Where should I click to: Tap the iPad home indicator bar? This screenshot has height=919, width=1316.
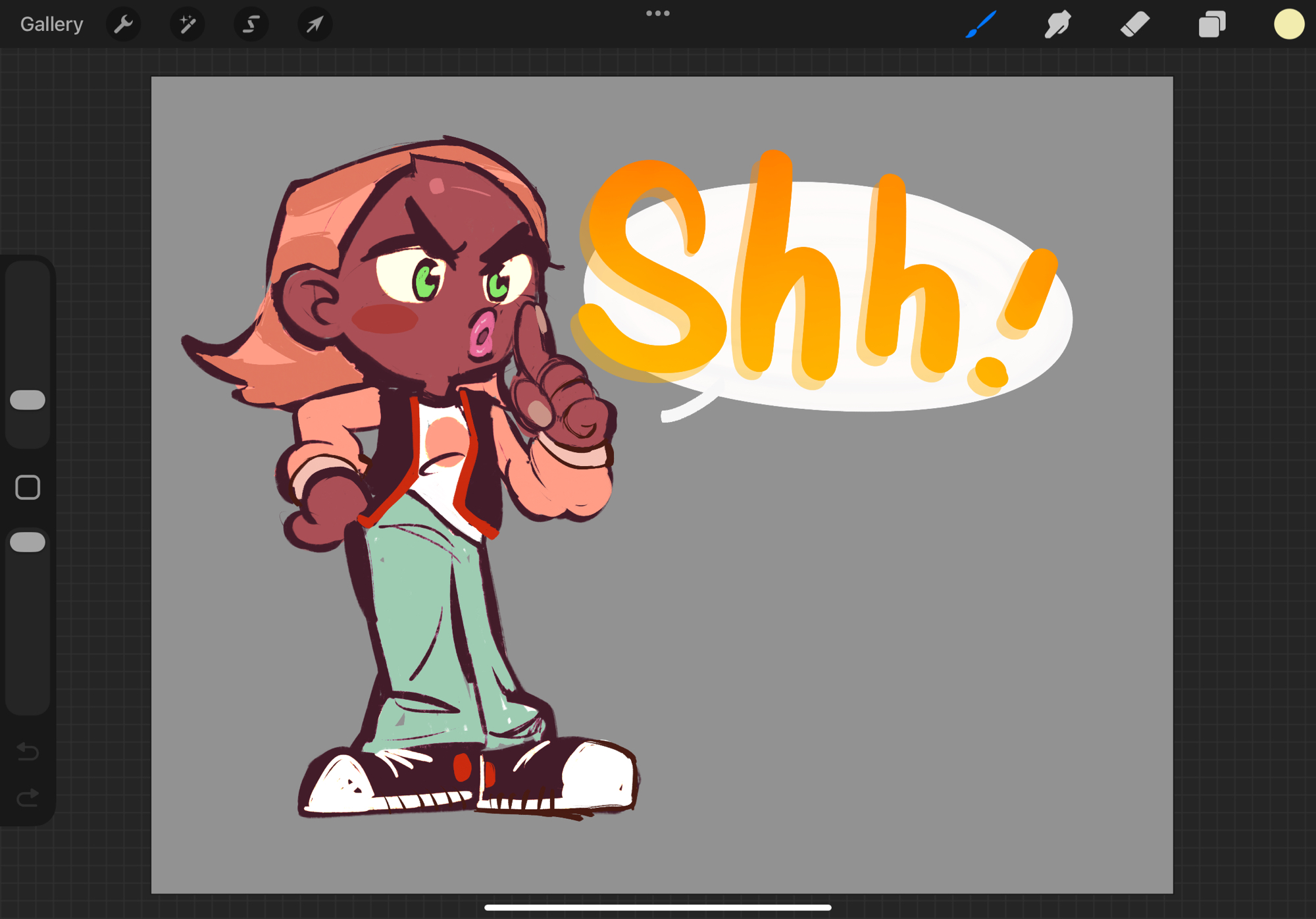[657, 907]
